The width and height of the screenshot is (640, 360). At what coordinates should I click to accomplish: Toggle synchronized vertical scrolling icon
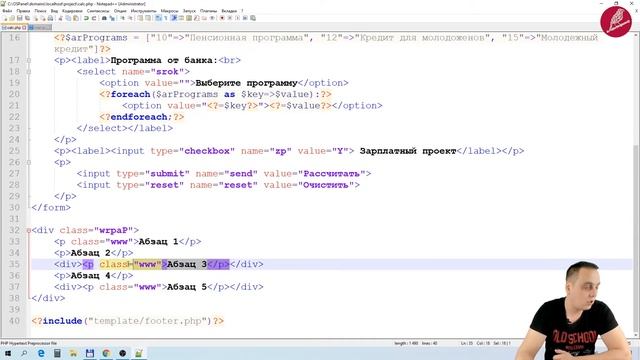click(140, 18)
